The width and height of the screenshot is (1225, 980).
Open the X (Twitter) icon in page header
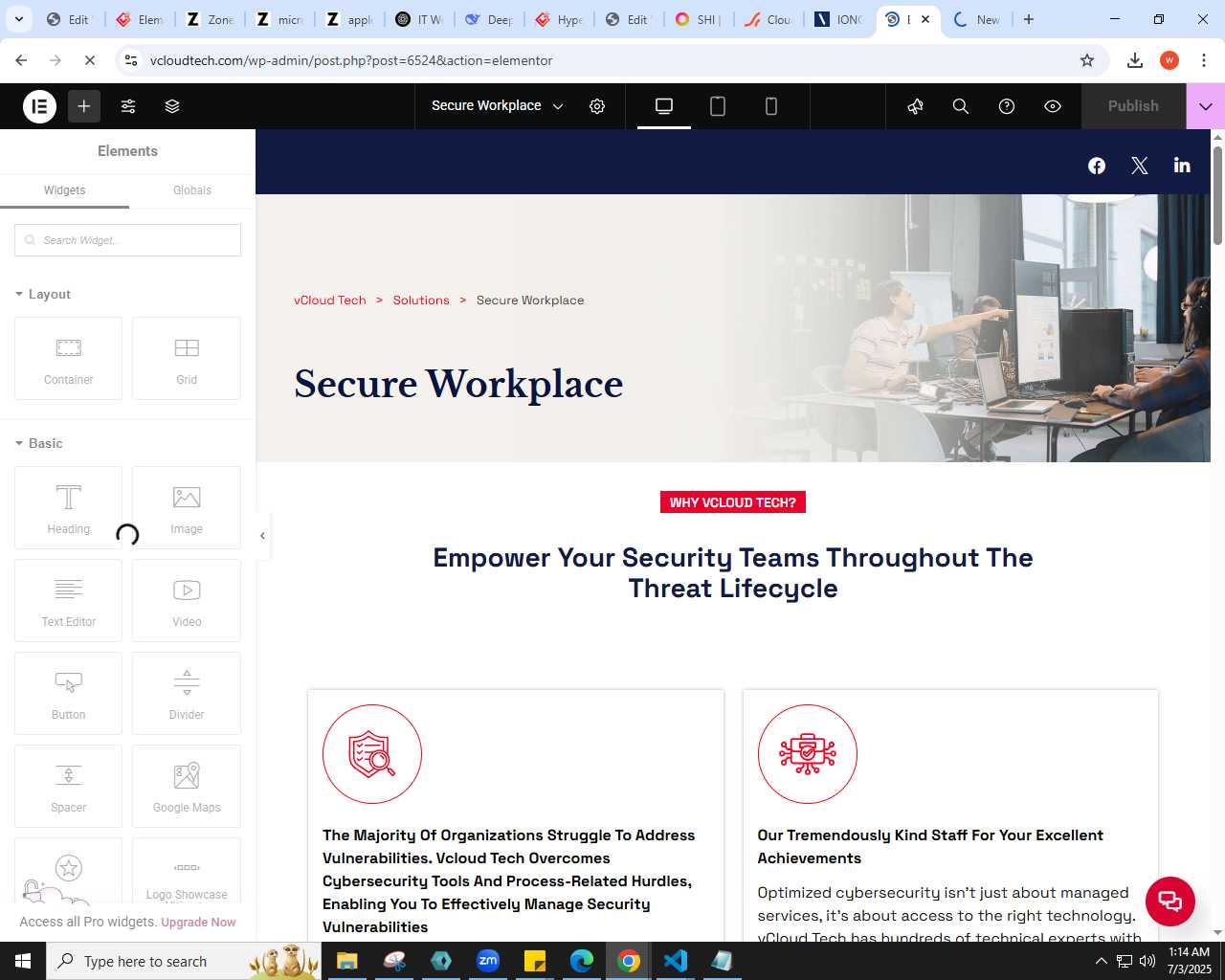[x=1140, y=166]
